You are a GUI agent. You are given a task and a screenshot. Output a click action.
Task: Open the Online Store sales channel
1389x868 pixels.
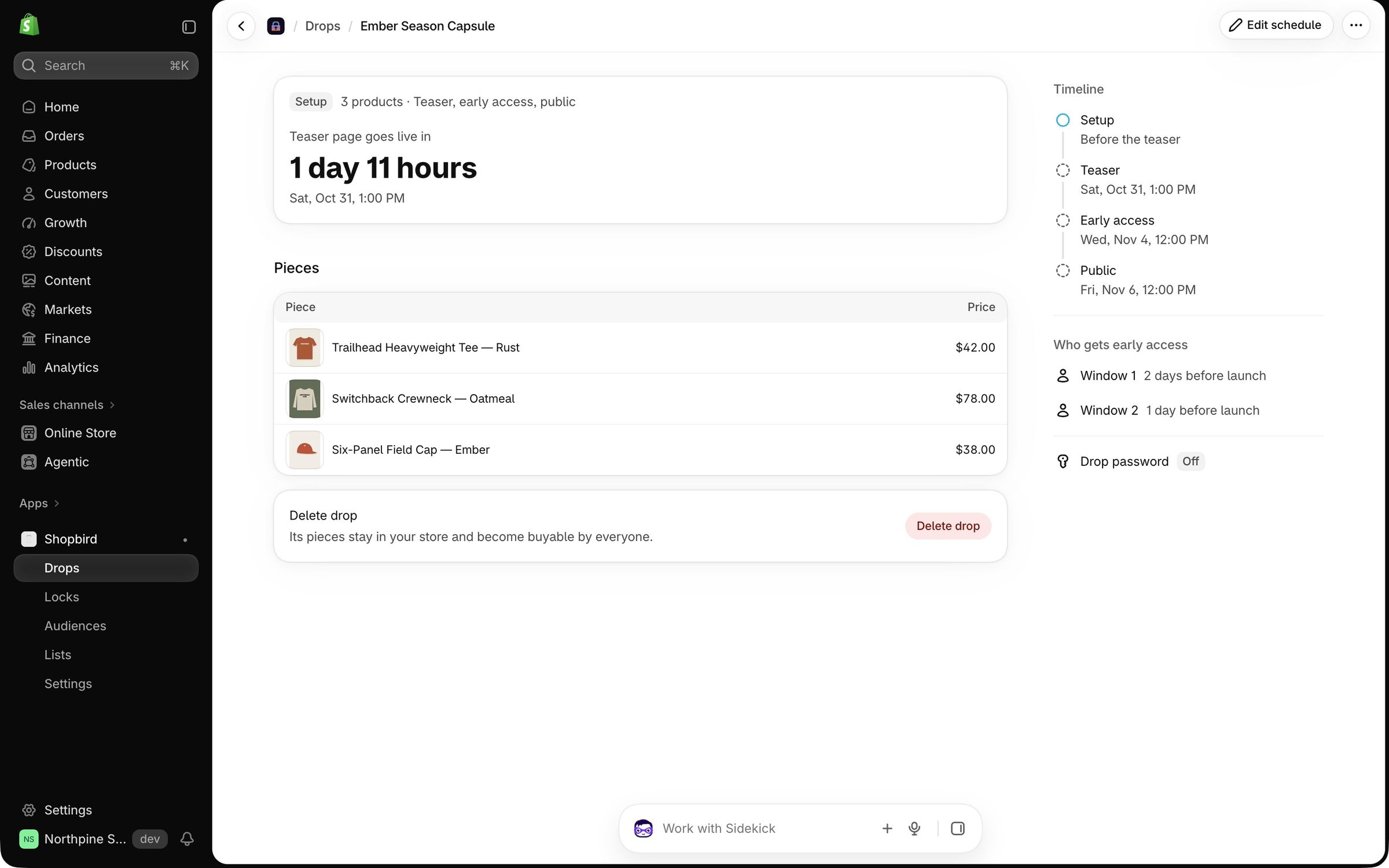(106, 433)
